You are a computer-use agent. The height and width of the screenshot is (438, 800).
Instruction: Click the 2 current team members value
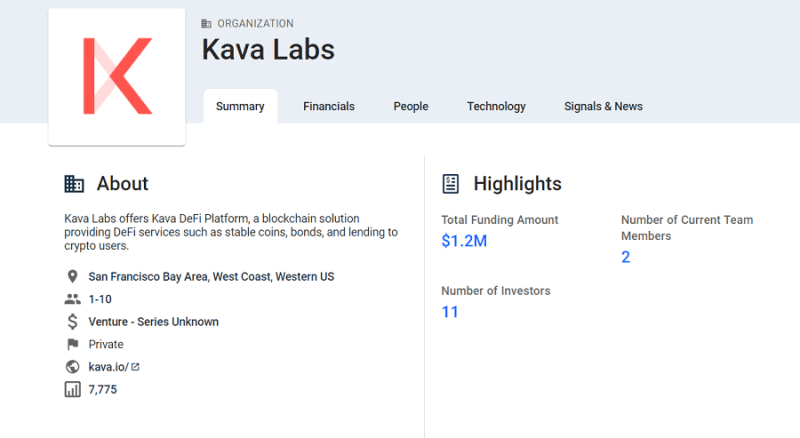[626, 257]
